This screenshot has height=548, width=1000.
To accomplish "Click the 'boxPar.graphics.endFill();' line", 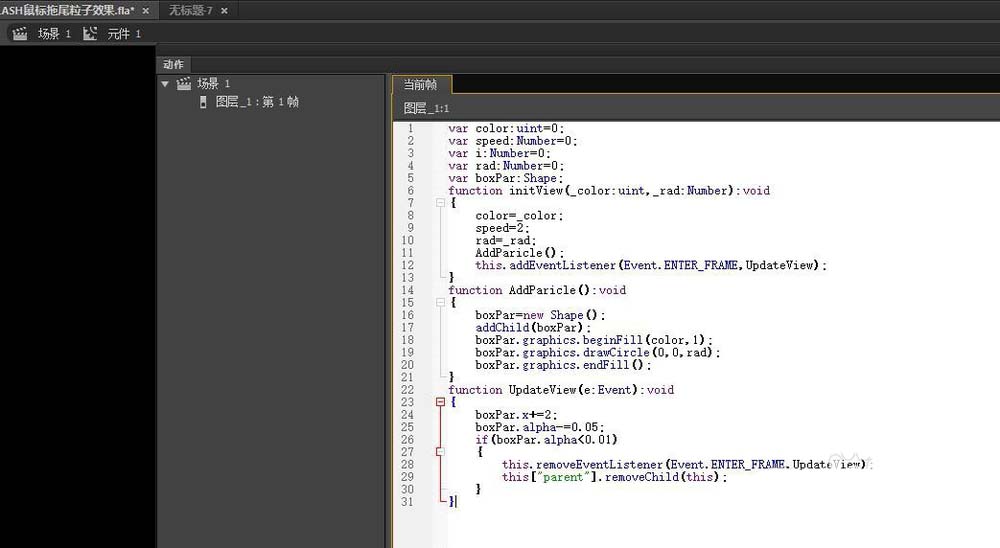I will [x=563, y=365].
